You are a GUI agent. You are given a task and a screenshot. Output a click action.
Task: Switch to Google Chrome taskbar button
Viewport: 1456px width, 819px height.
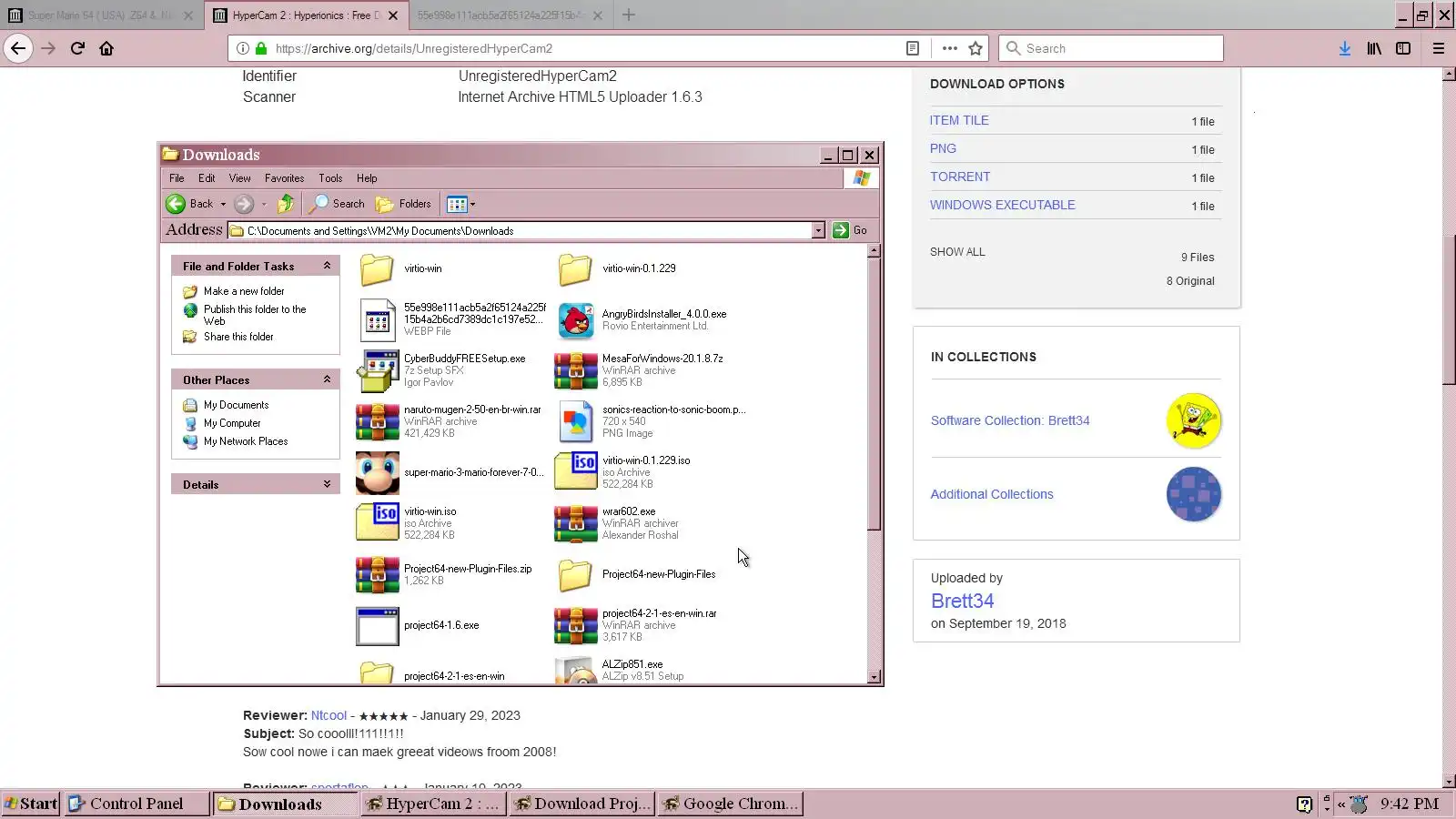click(x=730, y=804)
